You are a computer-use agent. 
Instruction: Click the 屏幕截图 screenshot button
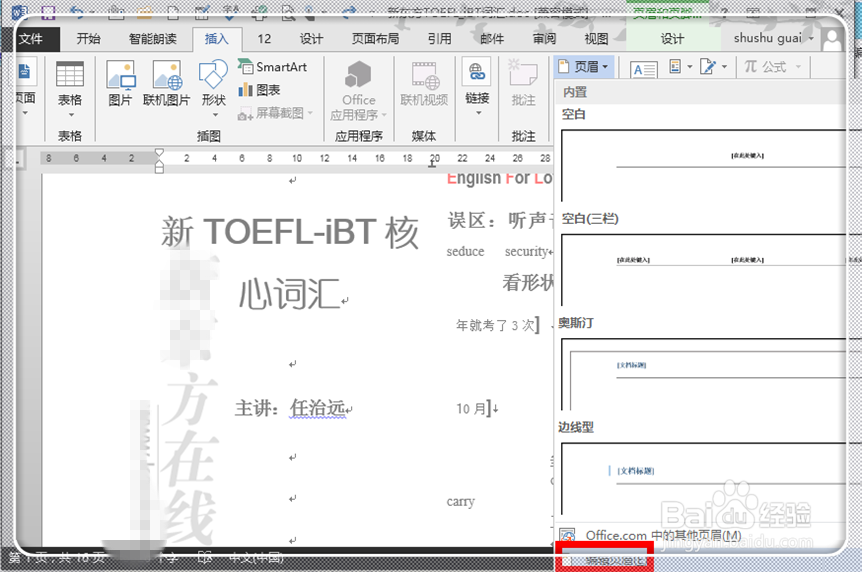click(x=275, y=113)
